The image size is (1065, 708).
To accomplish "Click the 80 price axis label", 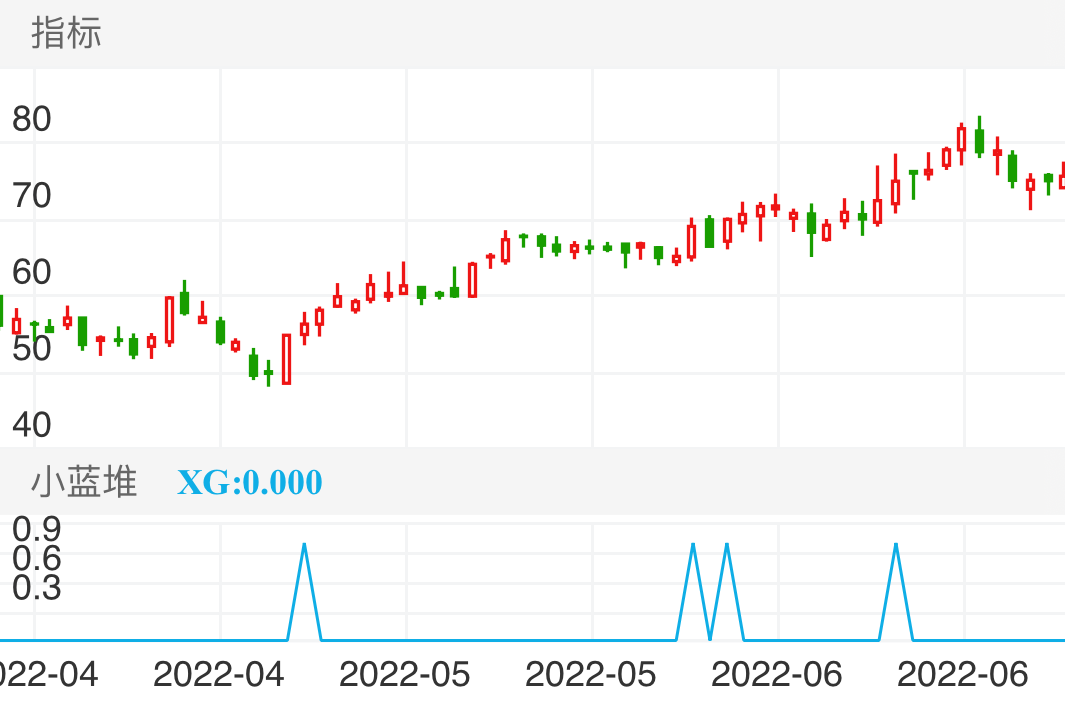I will click(32, 120).
